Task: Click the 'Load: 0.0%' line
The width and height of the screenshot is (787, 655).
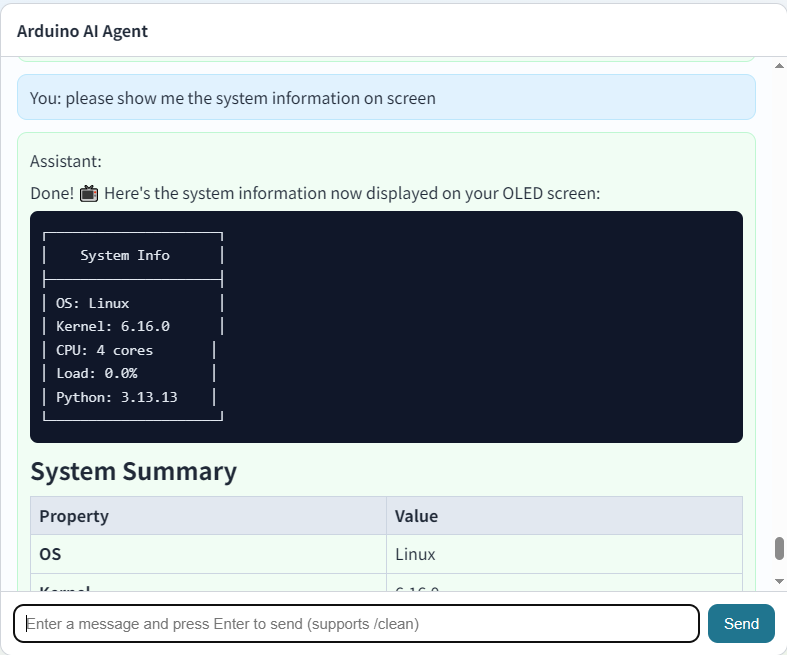Action: click(96, 373)
